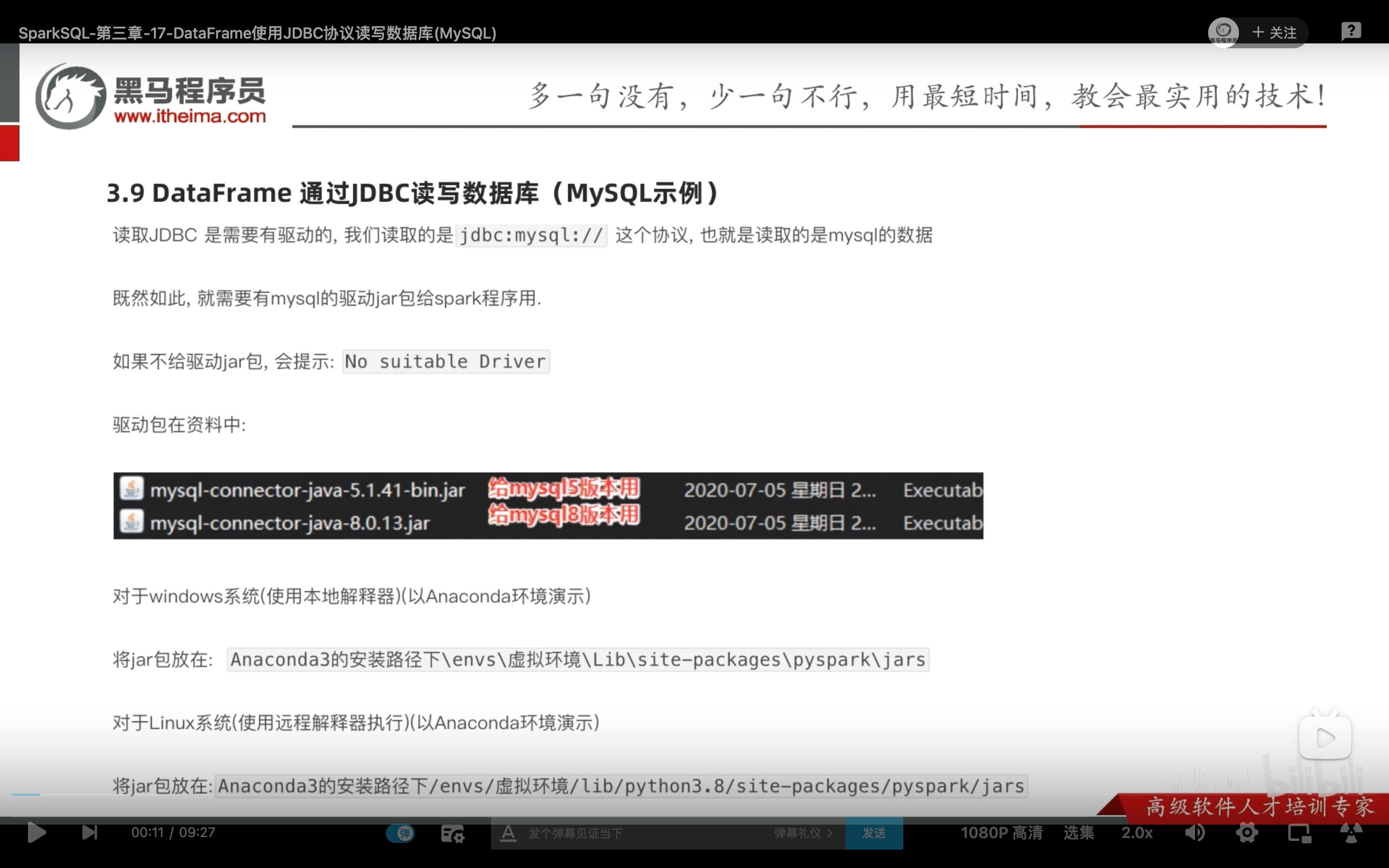Click the www.itheima.com logo text
The width and height of the screenshot is (1389, 868).
(x=190, y=116)
